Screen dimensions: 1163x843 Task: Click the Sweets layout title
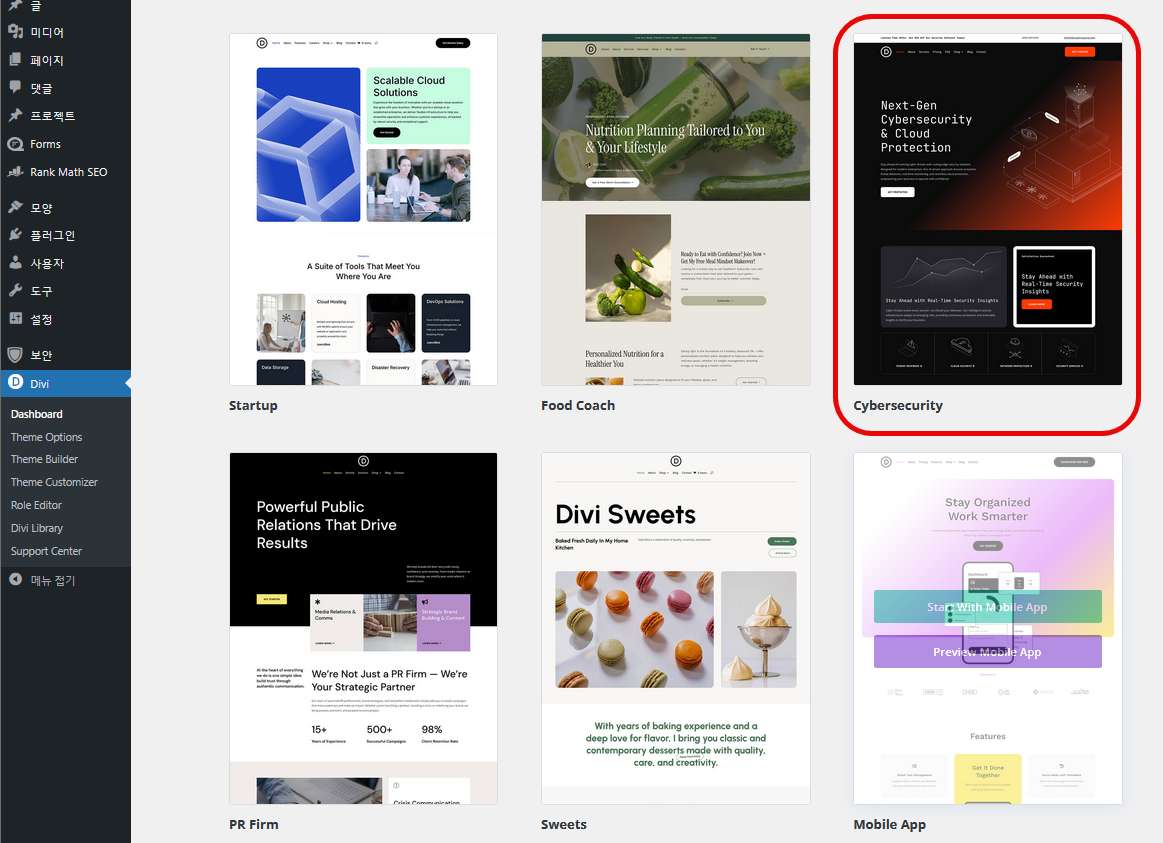[x=564, y=824]
